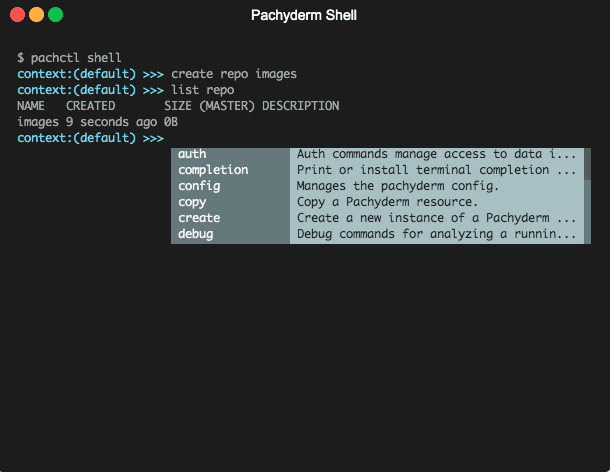Screen dimensions: 610x472
Task: Click the 'Auth commands manage access' description
Action: click(x=436, y=154)
